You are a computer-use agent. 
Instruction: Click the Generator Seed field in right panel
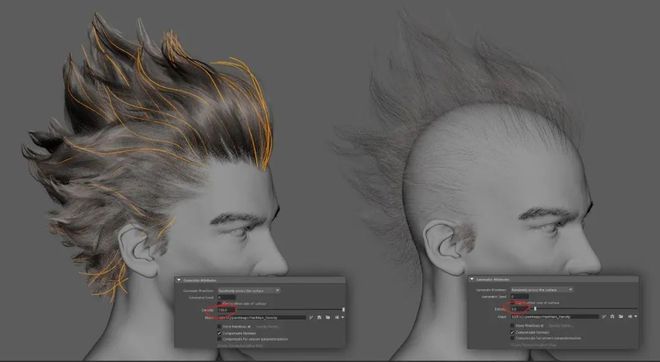point(520,297)
